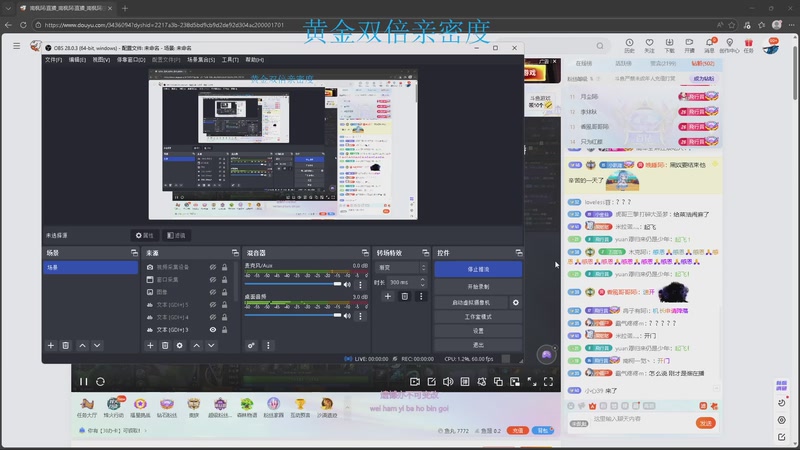800x450 pixels.
Task: Click the 开始录制 start recording button
Action: coord(478,287)
